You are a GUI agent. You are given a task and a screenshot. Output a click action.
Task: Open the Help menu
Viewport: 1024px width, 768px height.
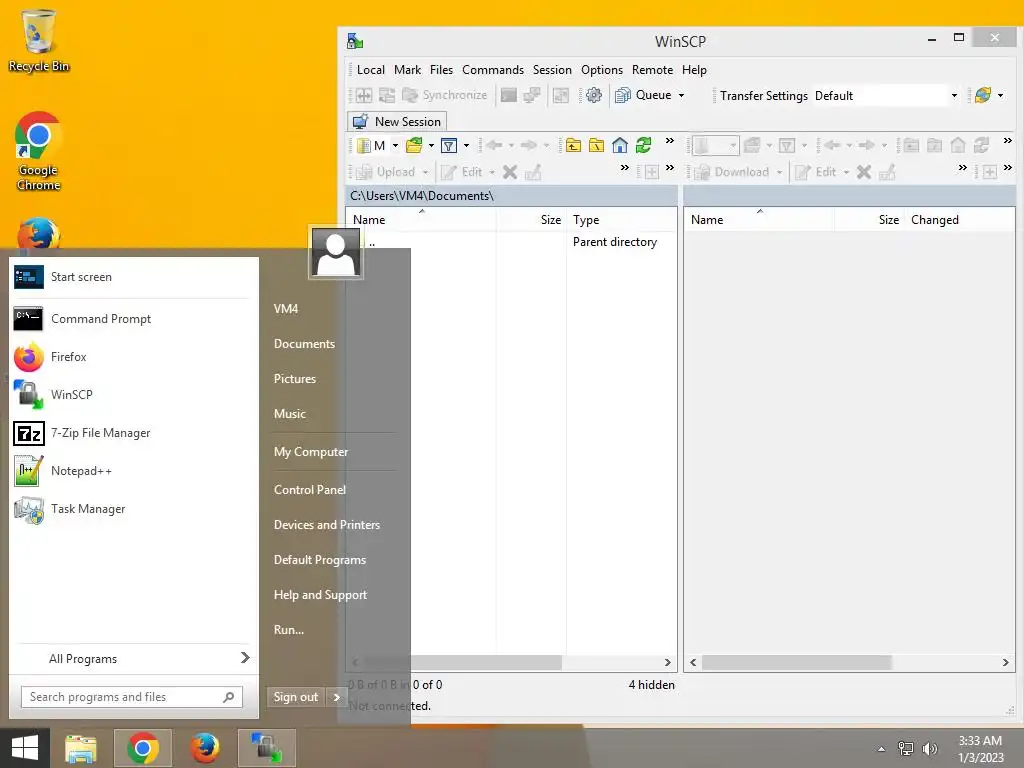pyautogui.click(x=694, y=70)
